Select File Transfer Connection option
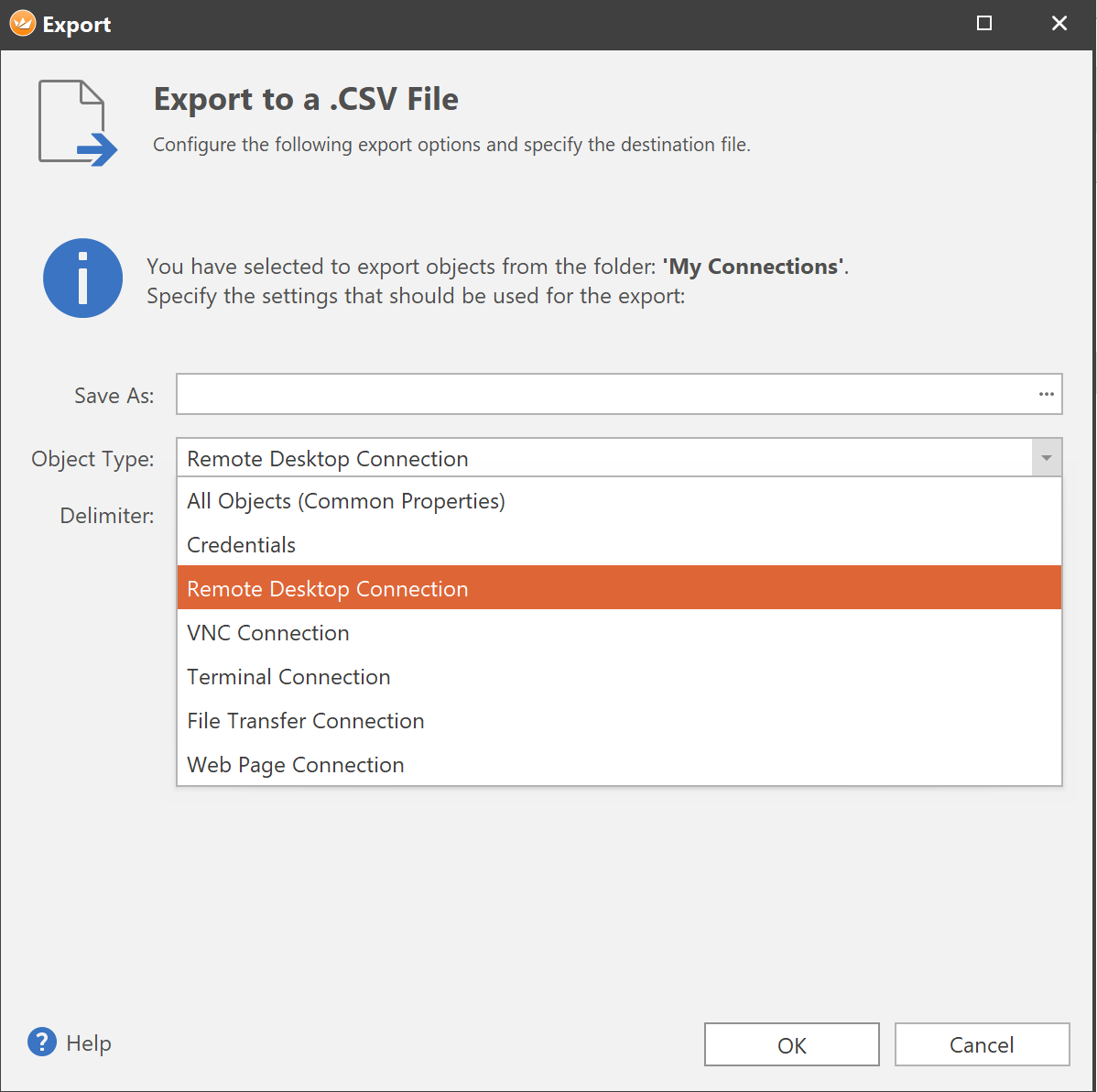Viewport: 1097px width, 1092px height. (x=306, y=721)
